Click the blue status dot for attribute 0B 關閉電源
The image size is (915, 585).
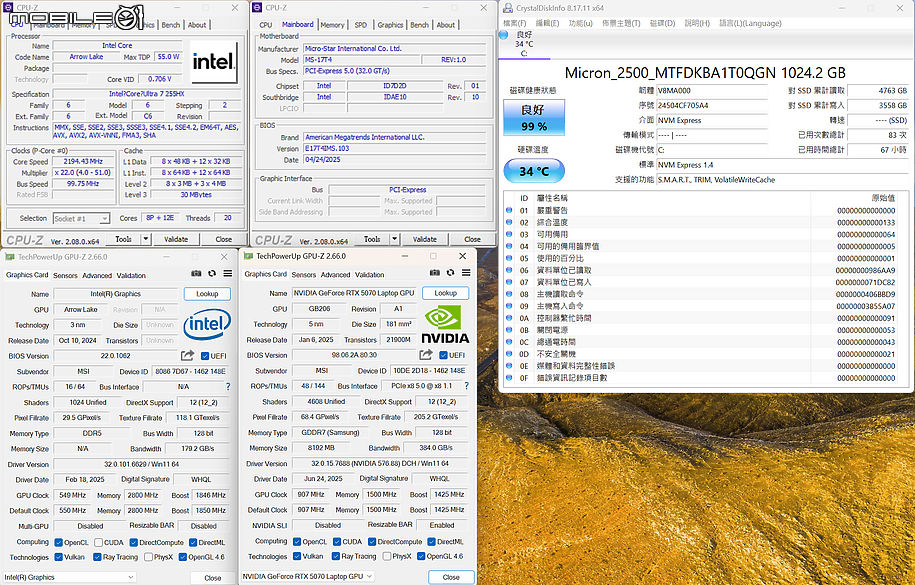[x=509, y=330]
